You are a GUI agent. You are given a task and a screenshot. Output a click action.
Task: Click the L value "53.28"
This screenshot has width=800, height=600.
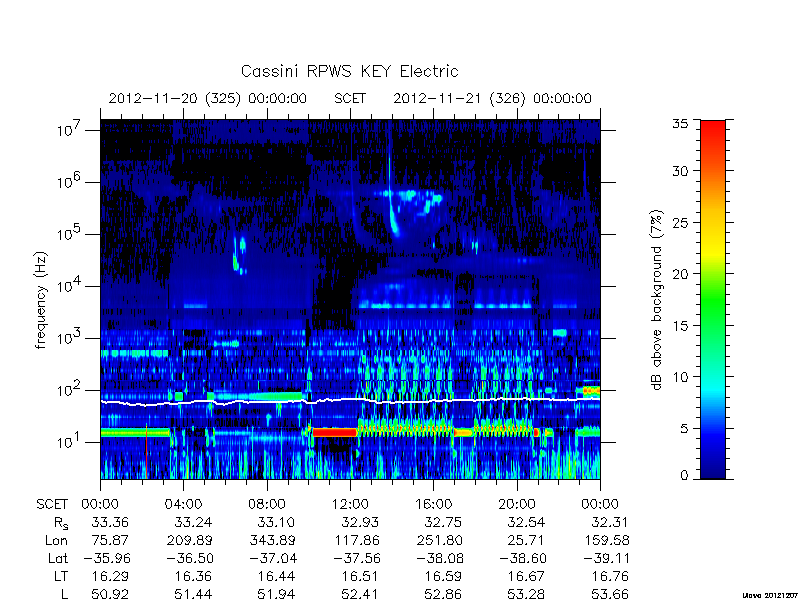point(527,594)
